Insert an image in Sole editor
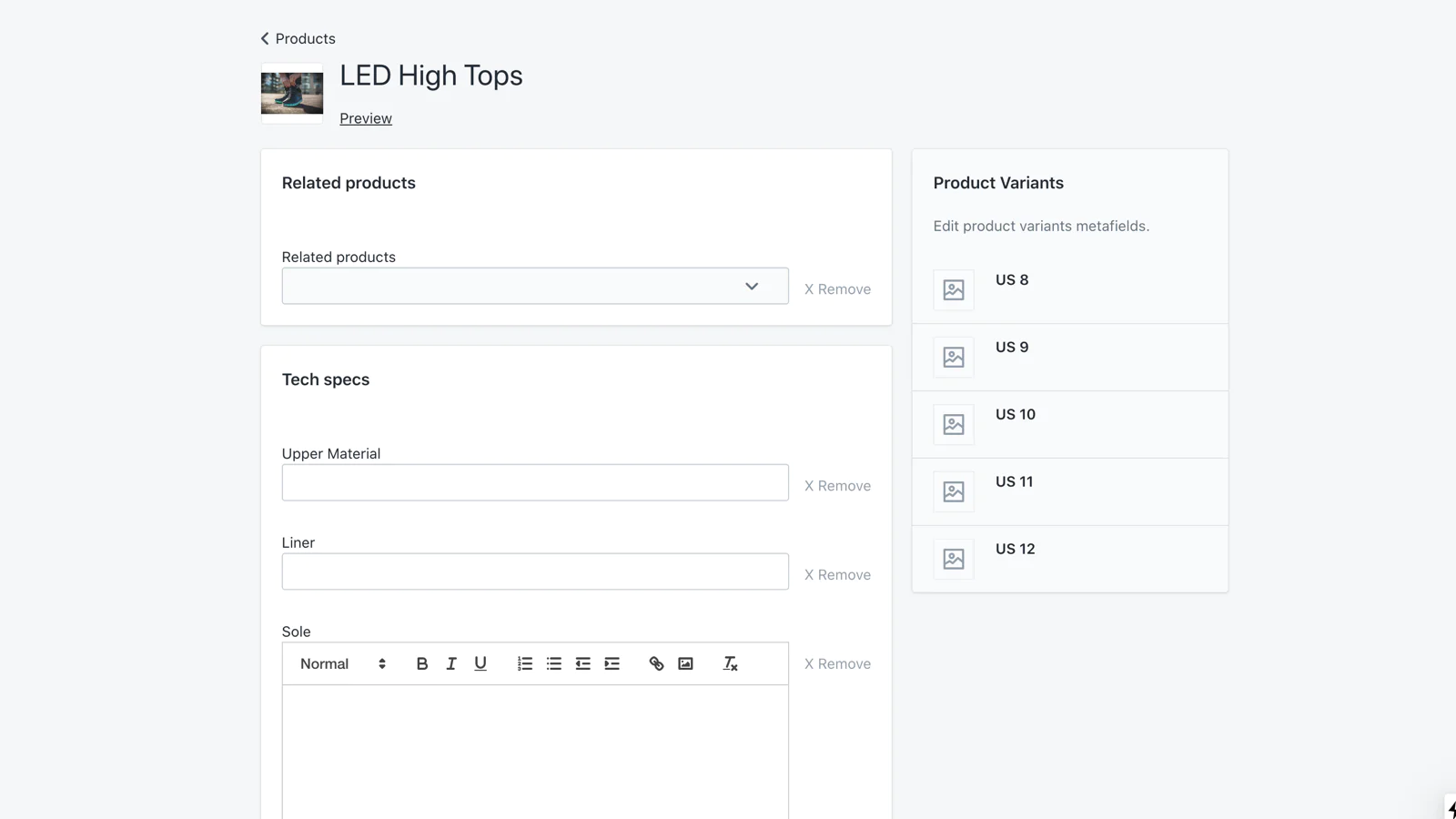The width and height of the screenshot is (1456, 819). pyautogui.click(x=686, y=664)
